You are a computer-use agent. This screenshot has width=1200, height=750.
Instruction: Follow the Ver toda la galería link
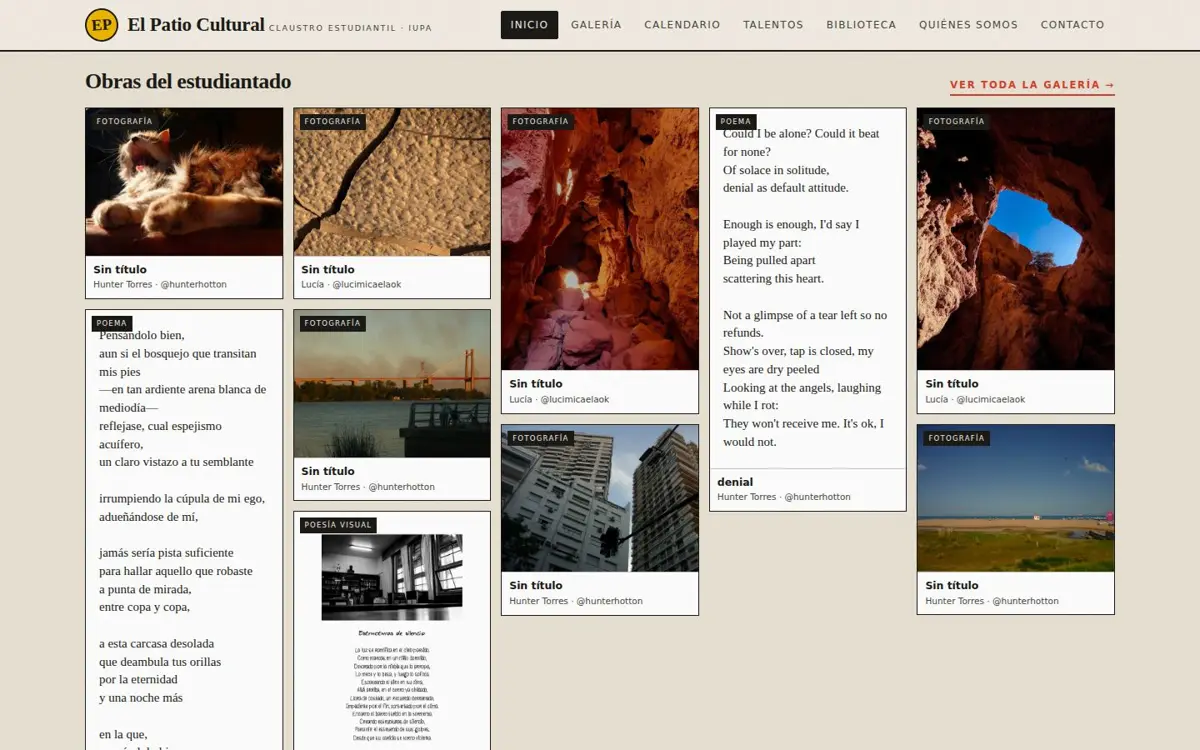click(1032, 85)
